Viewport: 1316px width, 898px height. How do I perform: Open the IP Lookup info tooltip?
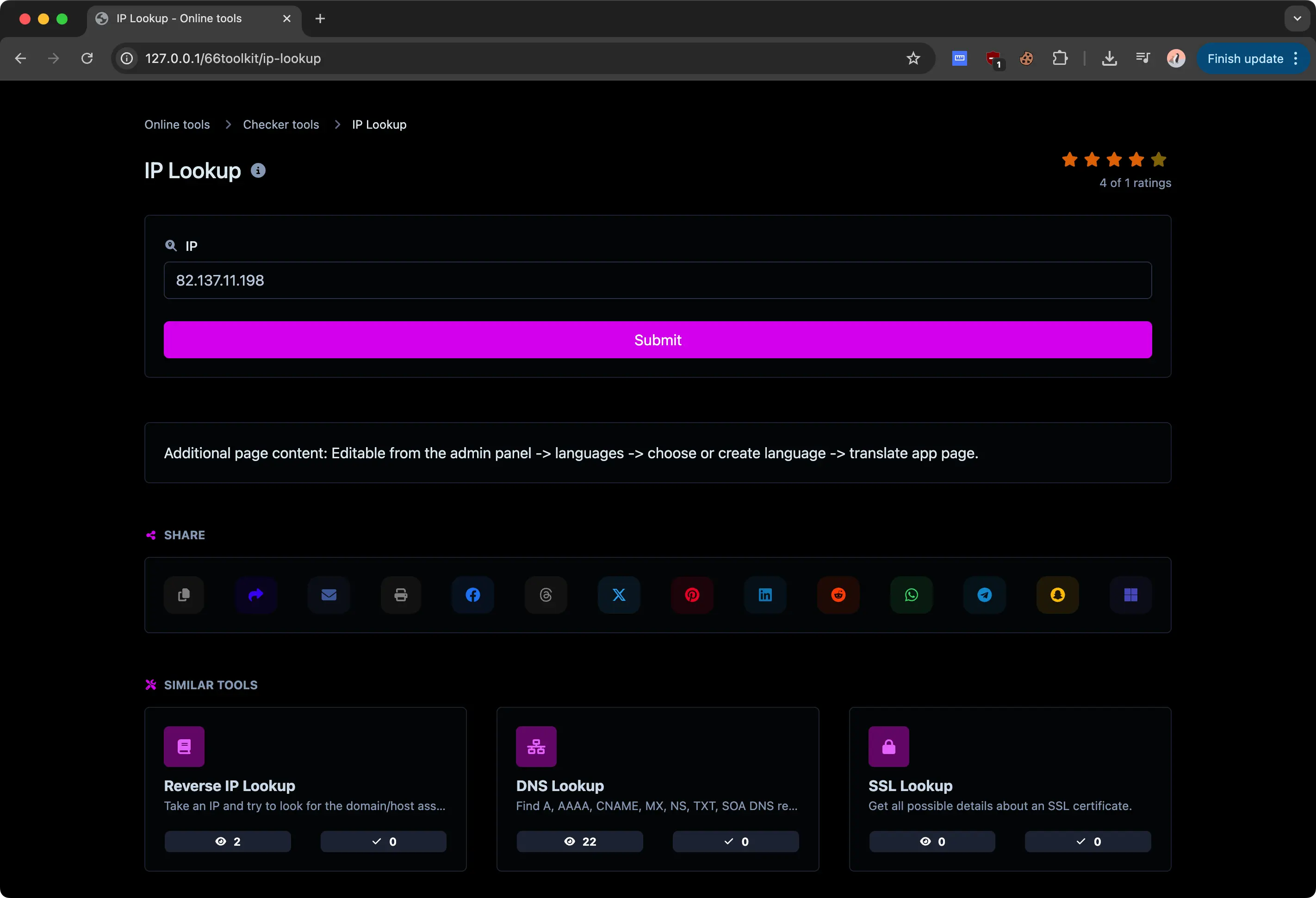click(x=259, y=170)
